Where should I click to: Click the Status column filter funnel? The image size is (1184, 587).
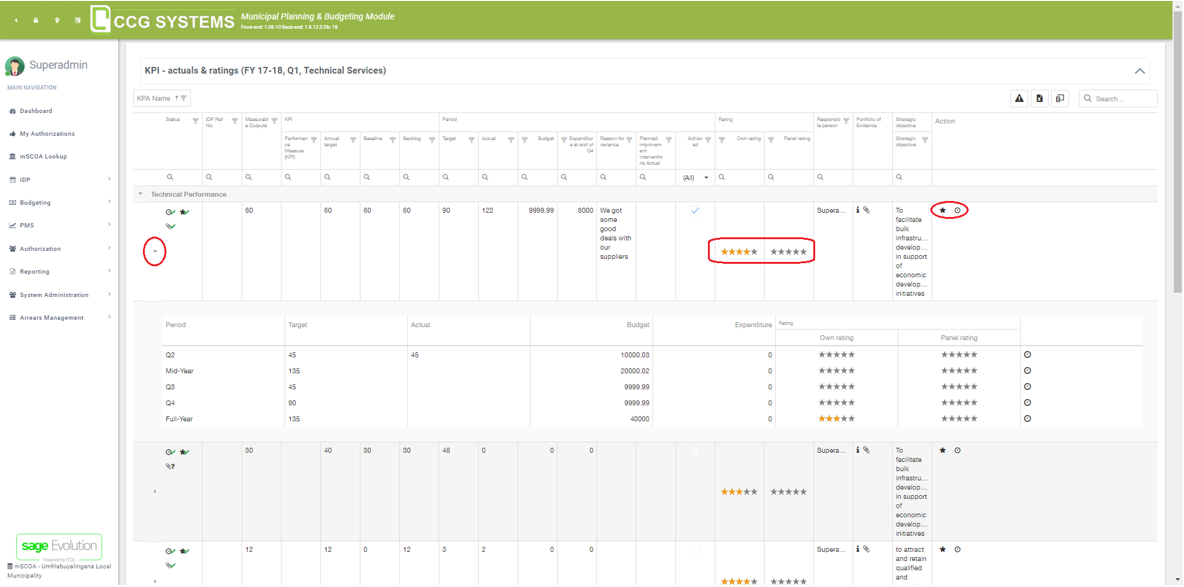pyautogui.click(x=195, y=121)
